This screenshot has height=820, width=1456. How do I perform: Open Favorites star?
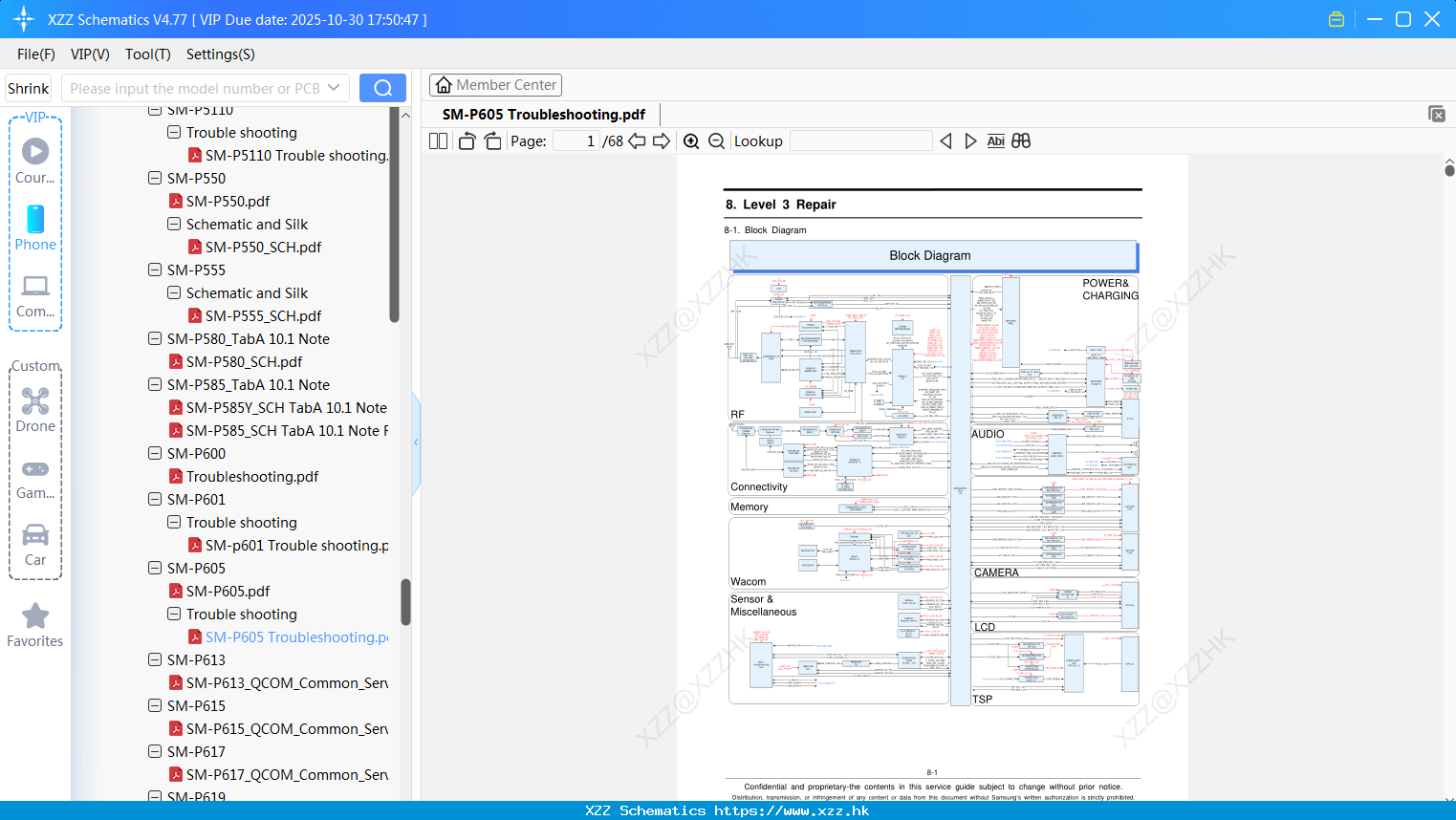coord(35,626)
